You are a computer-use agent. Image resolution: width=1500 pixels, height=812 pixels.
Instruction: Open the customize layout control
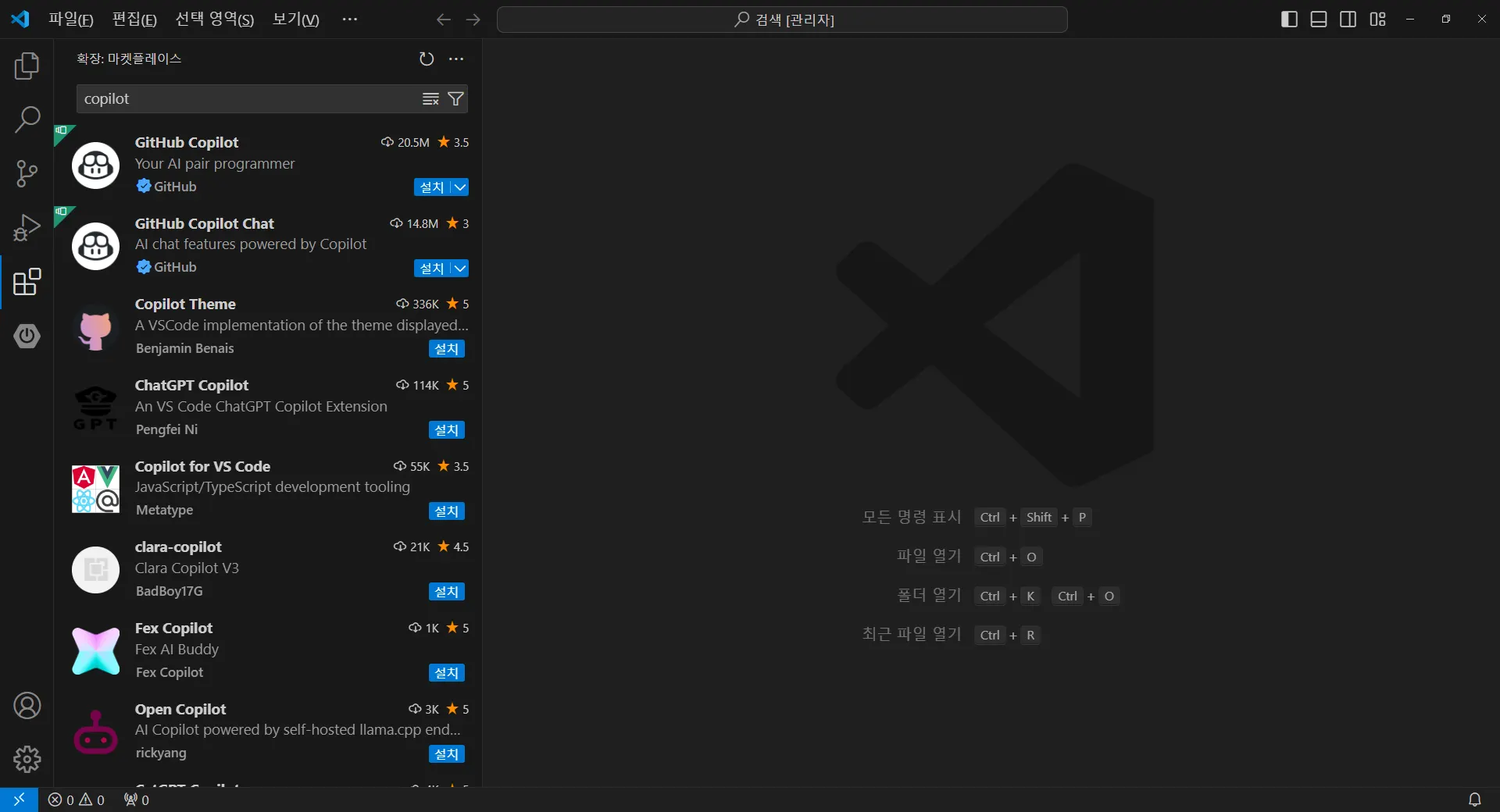point(1378,20)
